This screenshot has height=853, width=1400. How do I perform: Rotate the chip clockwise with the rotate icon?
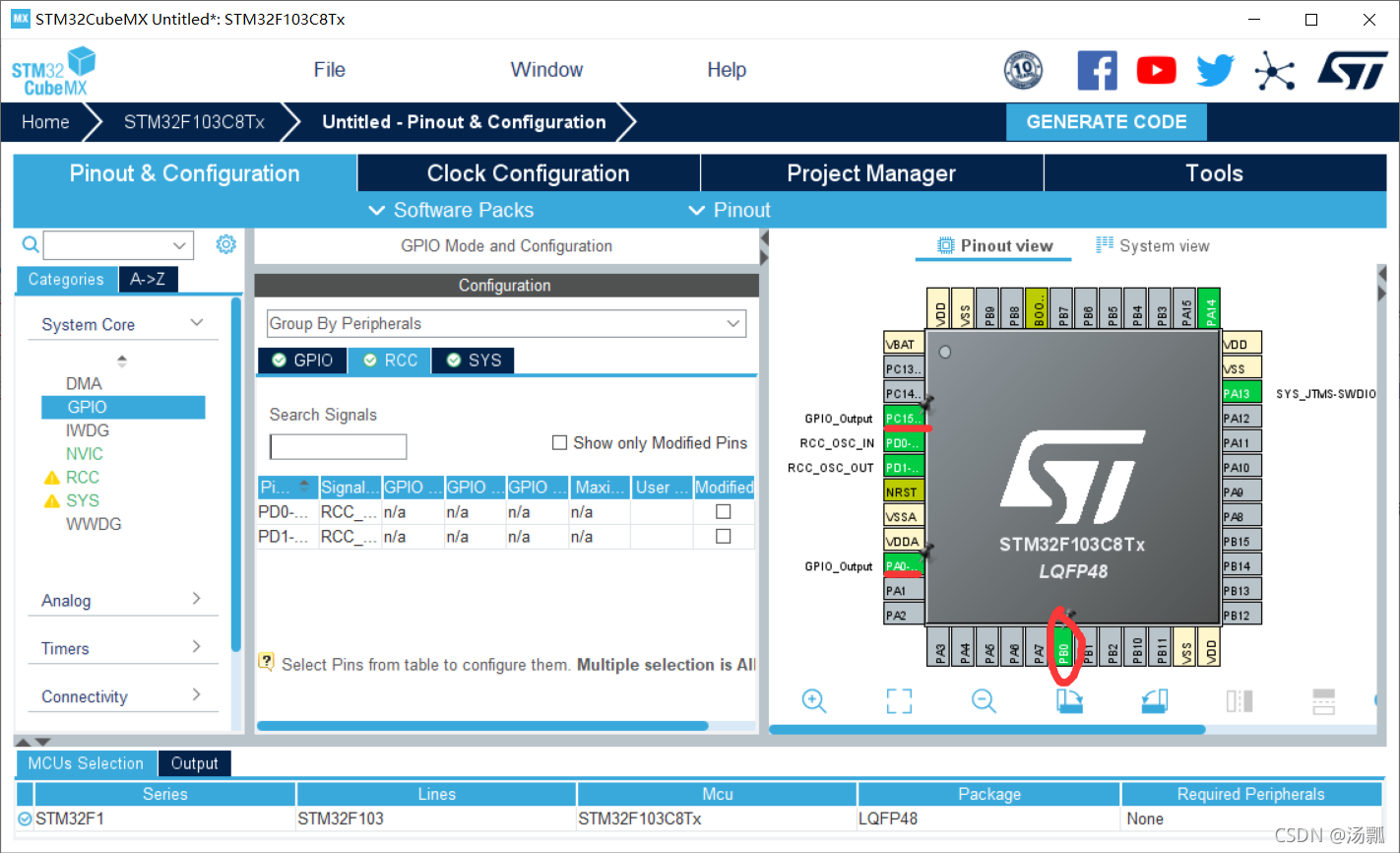point(1069,700)
